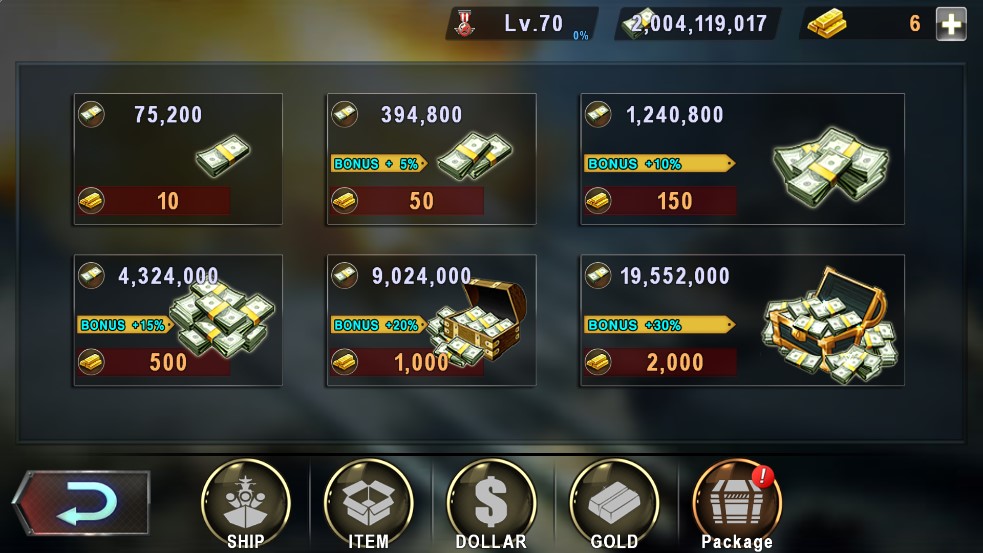This screenshot has height=553, width=983.
Task: Buy the 75,200 dollars pack
Action: (x=178, y=159)
